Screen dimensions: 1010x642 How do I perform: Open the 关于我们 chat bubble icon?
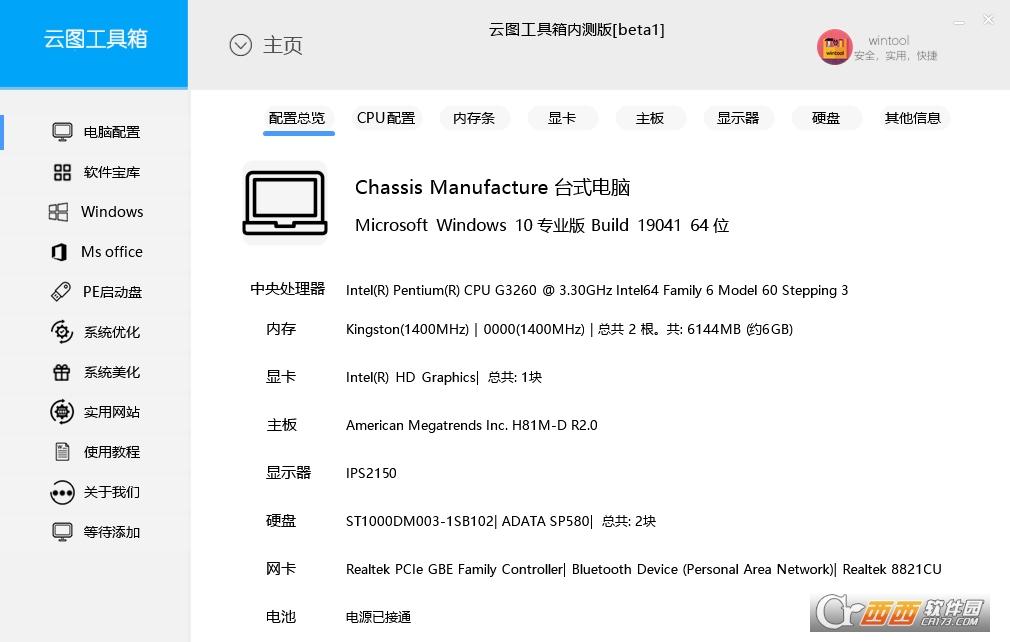(62, 493)
